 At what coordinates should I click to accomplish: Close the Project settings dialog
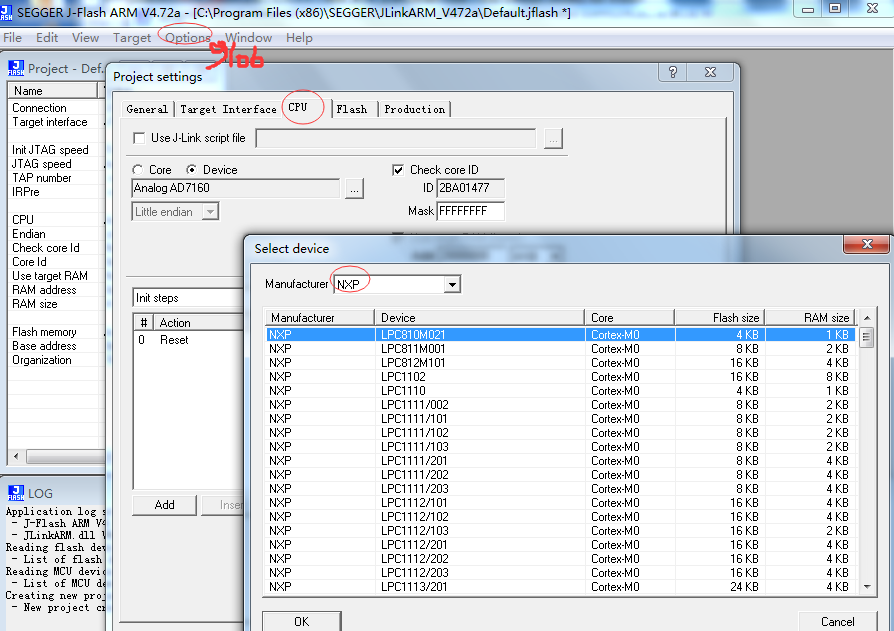pos(710,72)
